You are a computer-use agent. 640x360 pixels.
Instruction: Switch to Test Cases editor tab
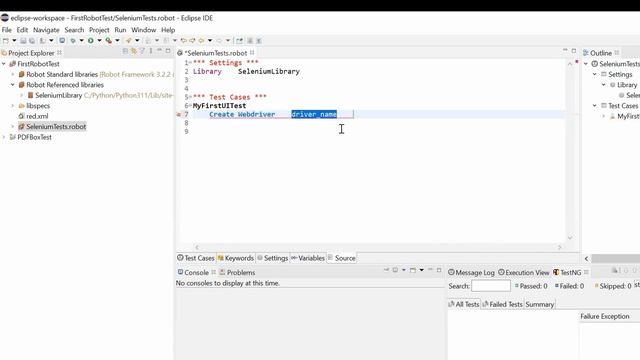click(x=196, y=258)
